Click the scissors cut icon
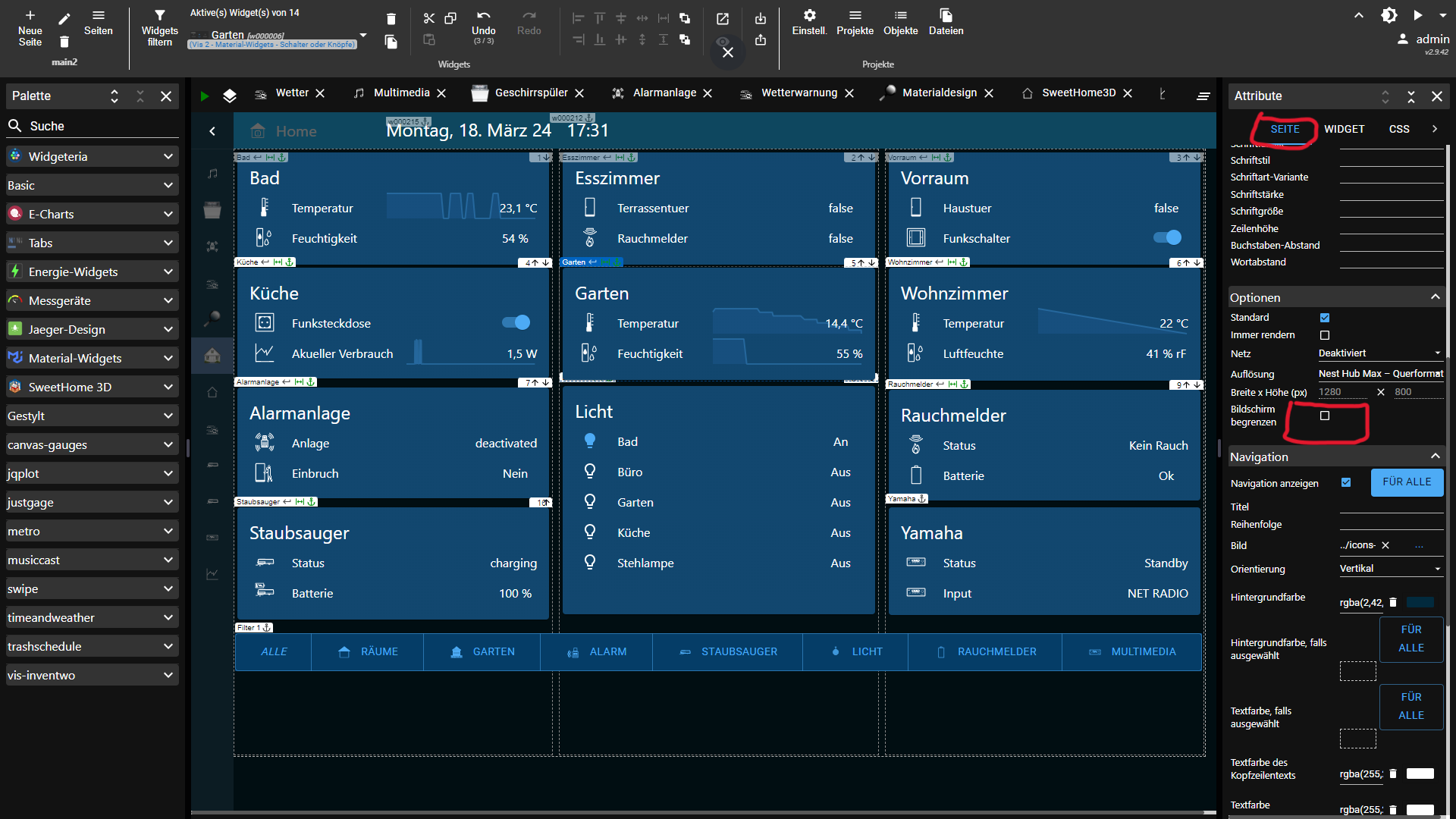Image resolution: width=1456 pixels, height=819 pixels. 429,18
